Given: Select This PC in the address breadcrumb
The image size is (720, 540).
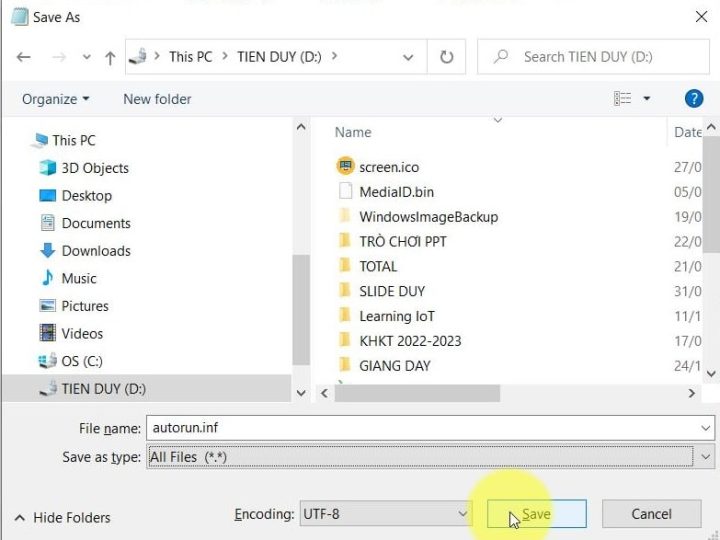Looking at the screenshot, I should (x=191, y=56).
